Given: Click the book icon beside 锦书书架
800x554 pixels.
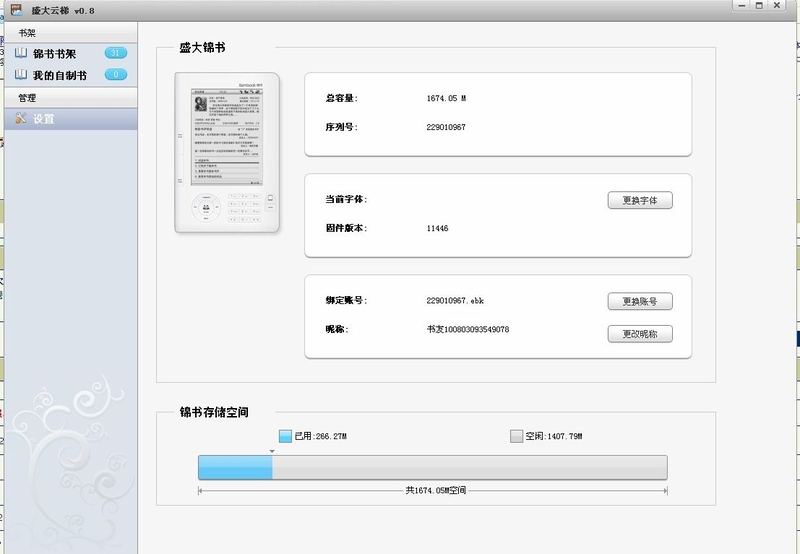Looking at the screenshot, I should coord(20,53).
